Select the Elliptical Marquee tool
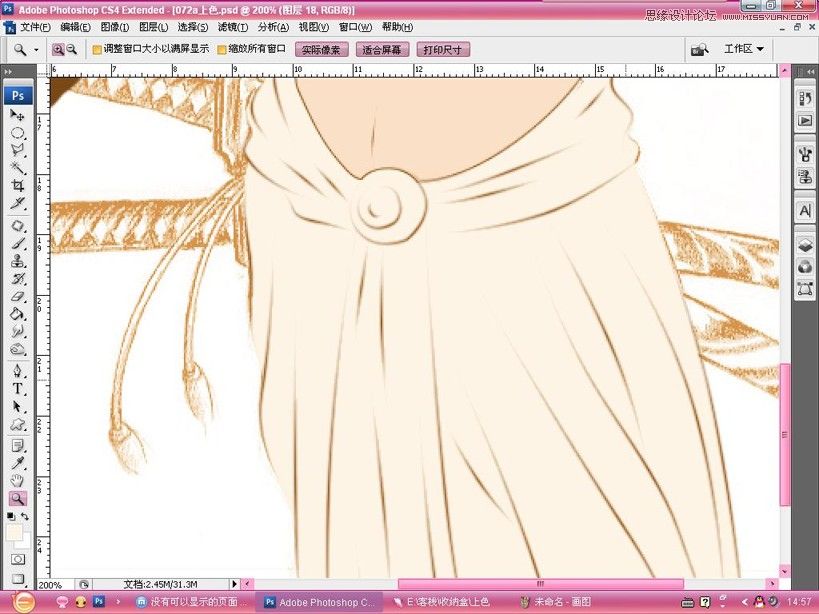The height and width of the screenshot is (614, 819). point(17,133)
